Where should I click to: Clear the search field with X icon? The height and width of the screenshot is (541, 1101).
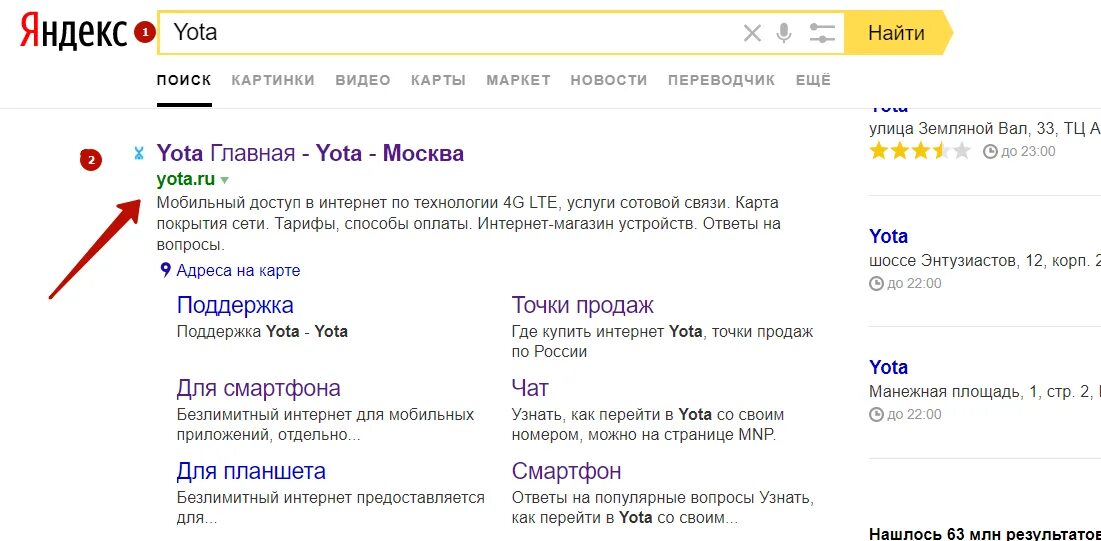[752, 33]
